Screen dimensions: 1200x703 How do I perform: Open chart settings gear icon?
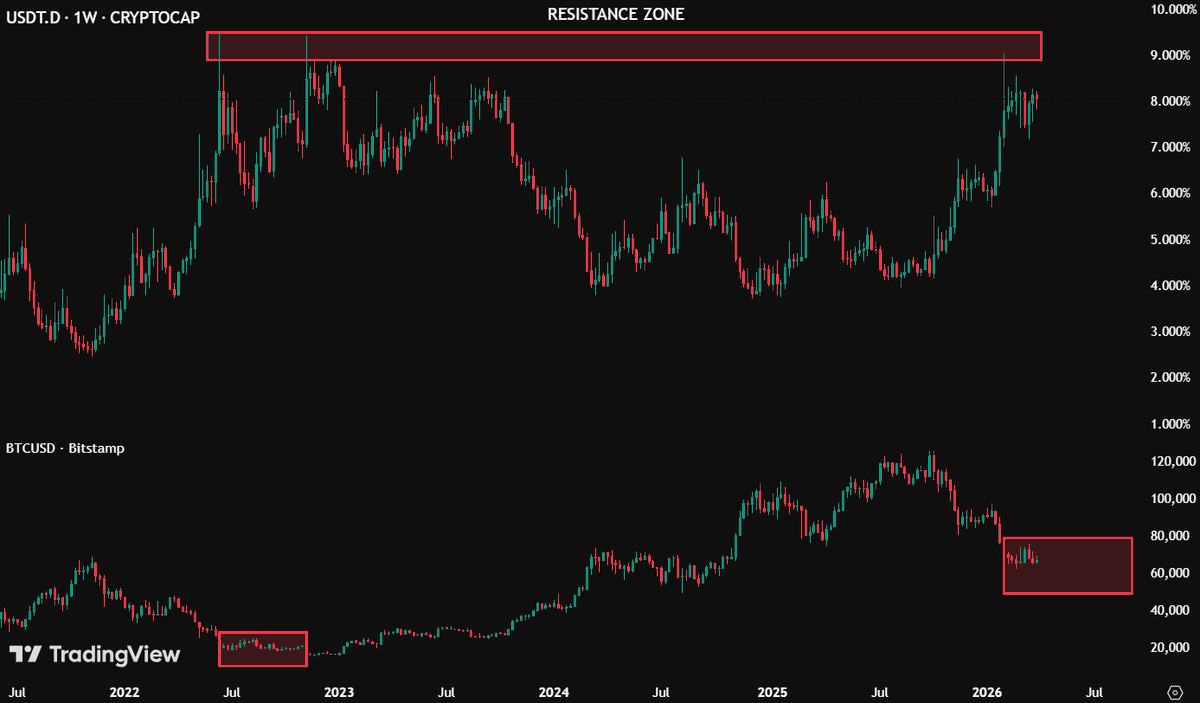tap(1176, 692)
